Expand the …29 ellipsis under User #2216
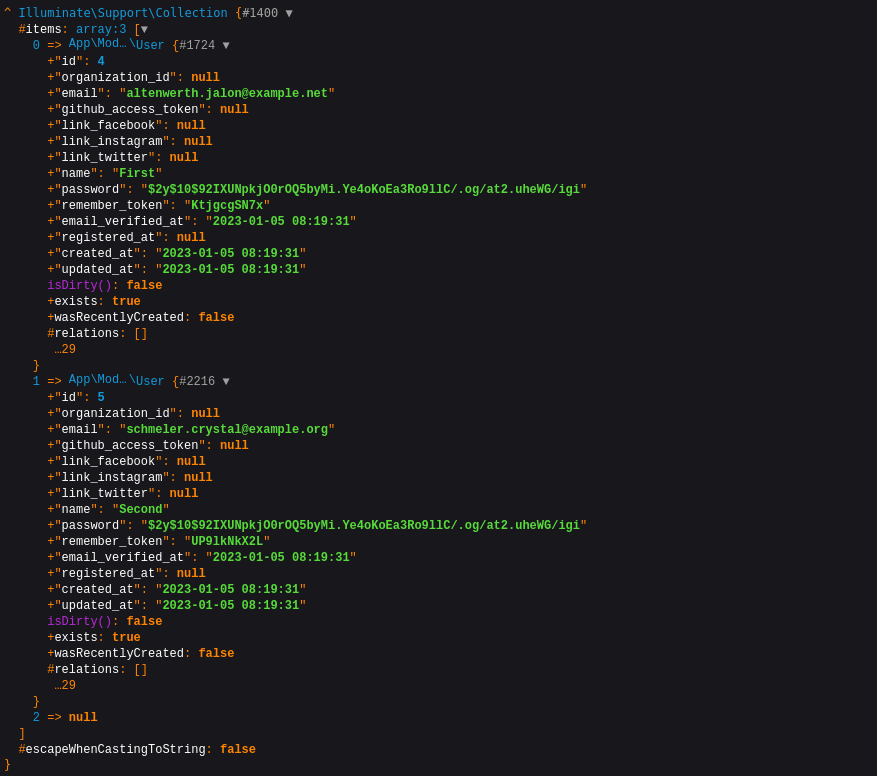 [65, 686]
